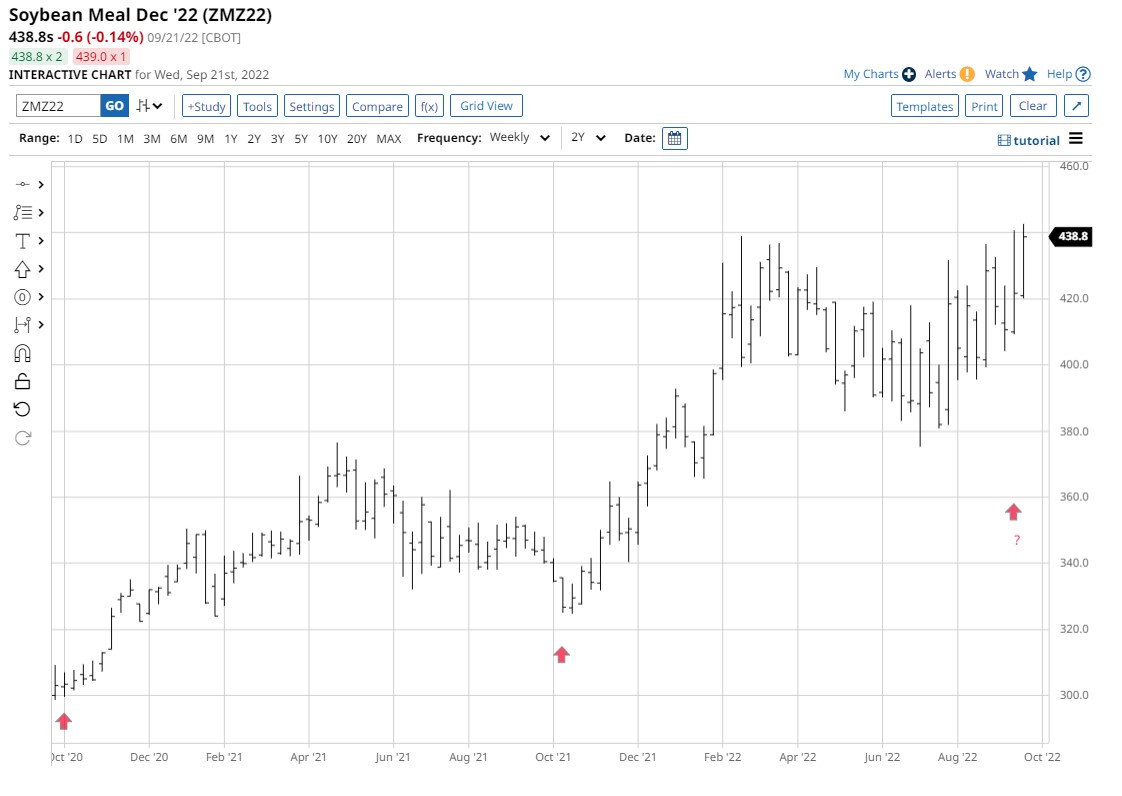Select the 3M range
The width and height of the screenshot is (1122, 796).
pyautogui.click(x=152, y=139)
